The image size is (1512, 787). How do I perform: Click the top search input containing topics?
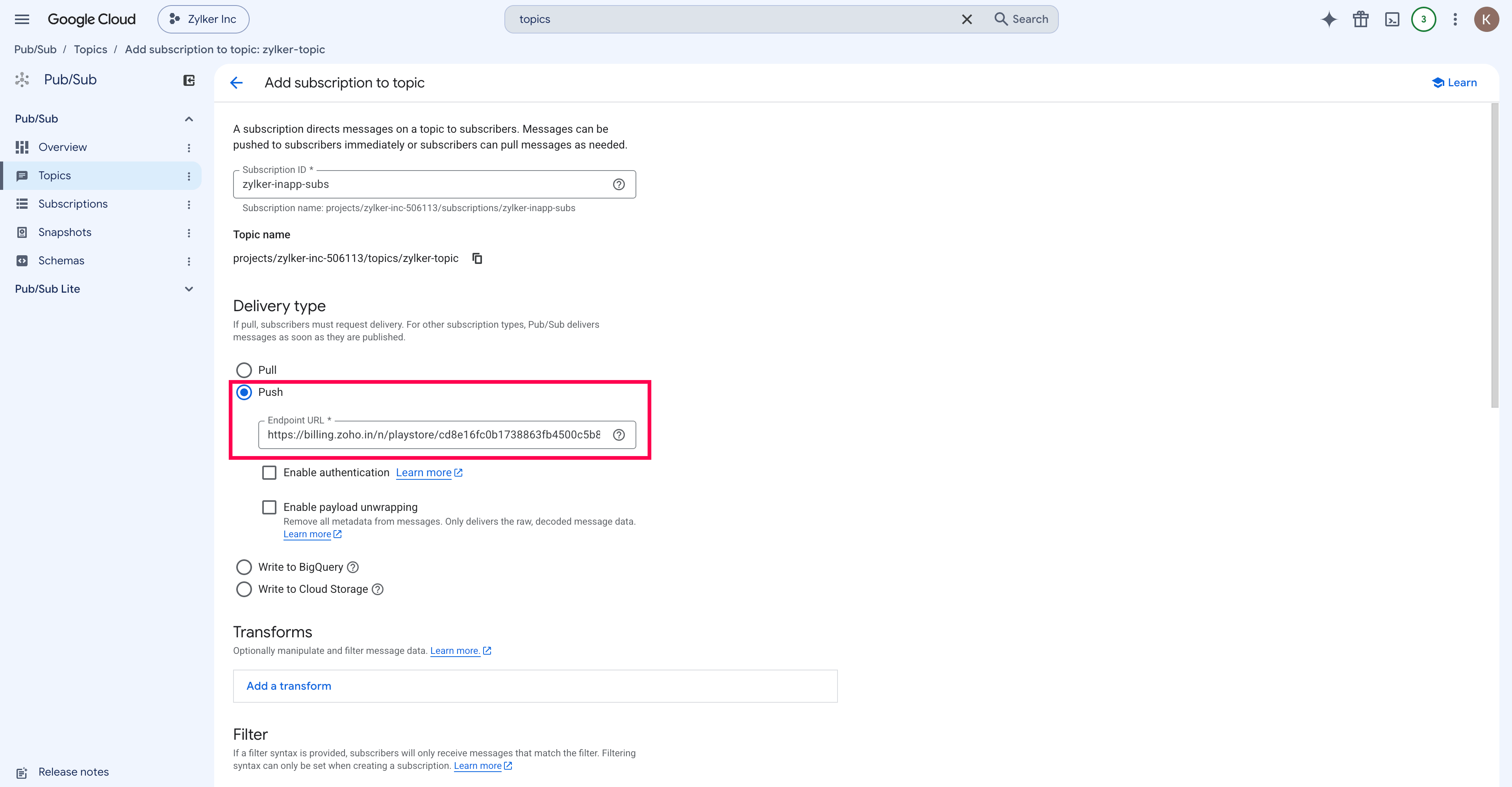click(x=734, y=19)
